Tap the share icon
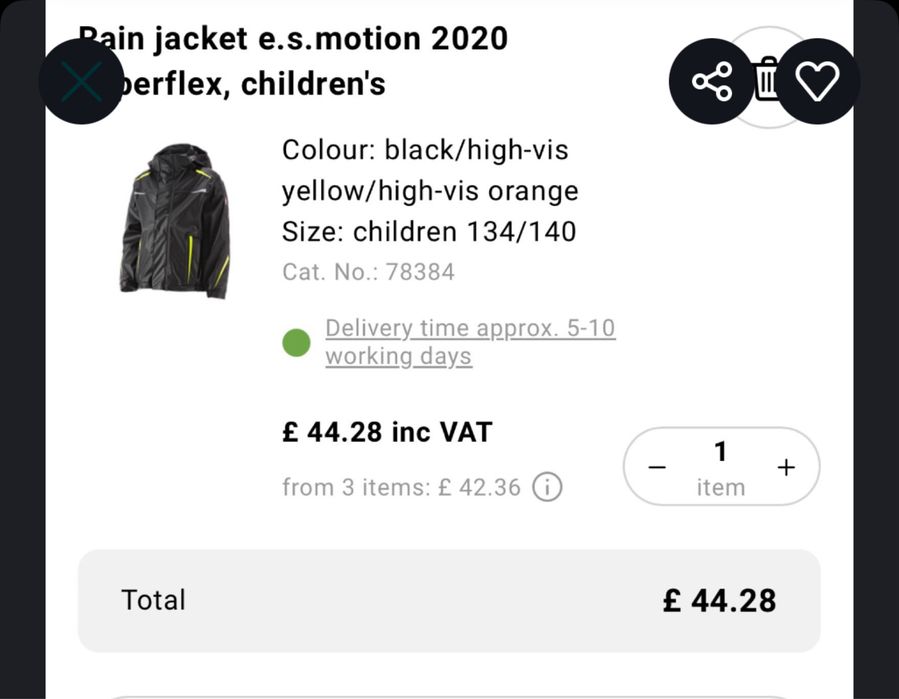The height and width of the screenshot is (699, 899). click(x=713, y=81)
